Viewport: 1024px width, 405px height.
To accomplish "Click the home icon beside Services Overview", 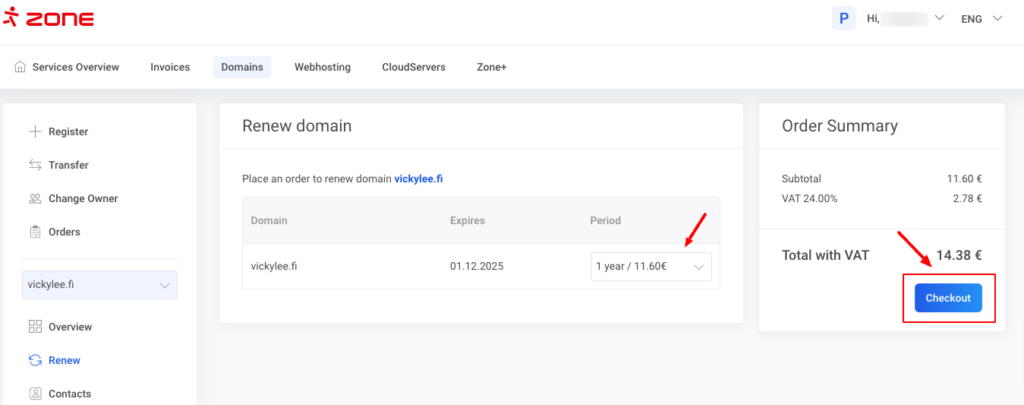I will tap(20, 67).
